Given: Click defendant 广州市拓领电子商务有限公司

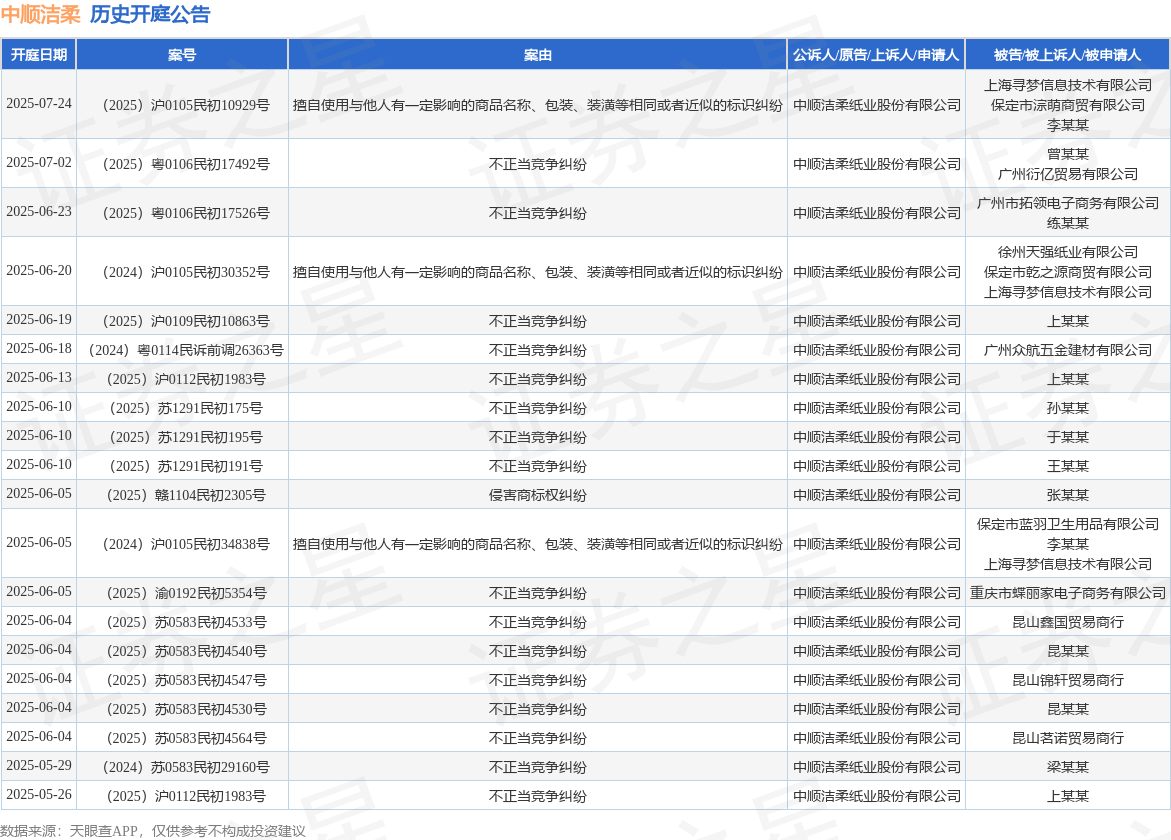Looking at the screenshot, I should (x=1067, y=203).
